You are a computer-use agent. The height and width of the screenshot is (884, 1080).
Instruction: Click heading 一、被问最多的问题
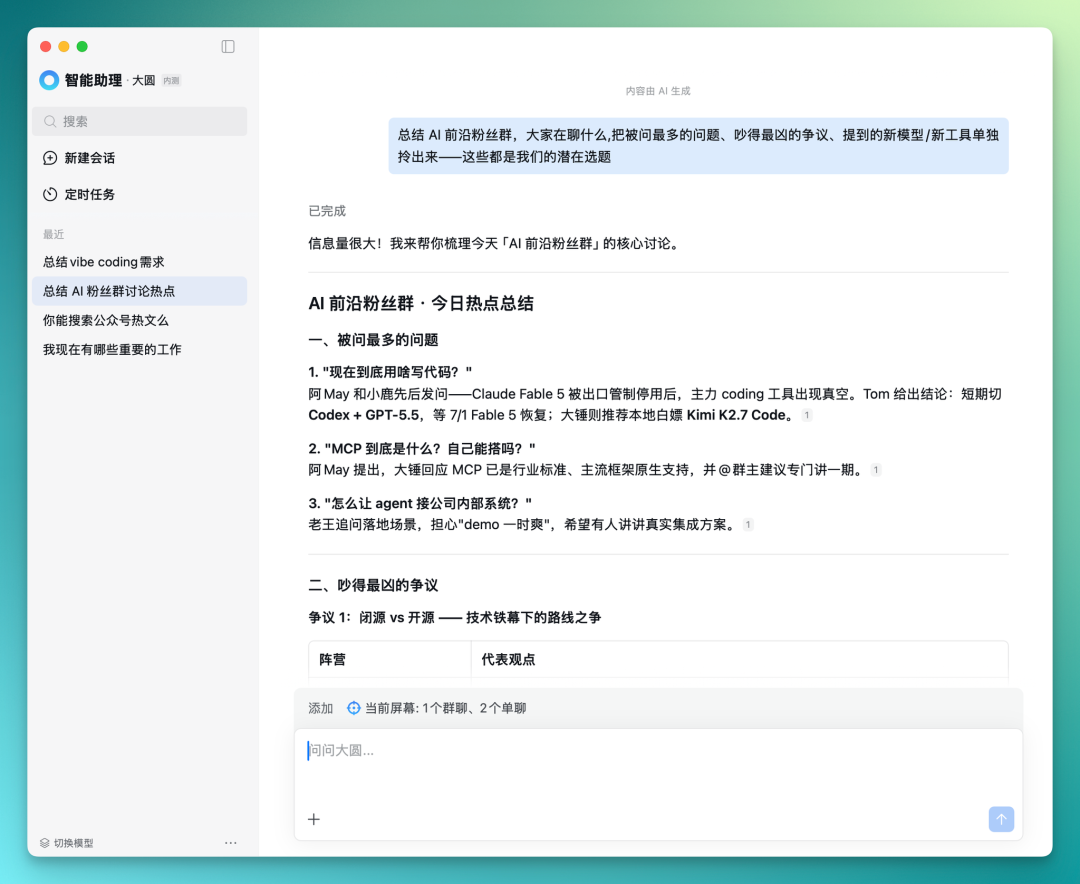tap(373, 340)
